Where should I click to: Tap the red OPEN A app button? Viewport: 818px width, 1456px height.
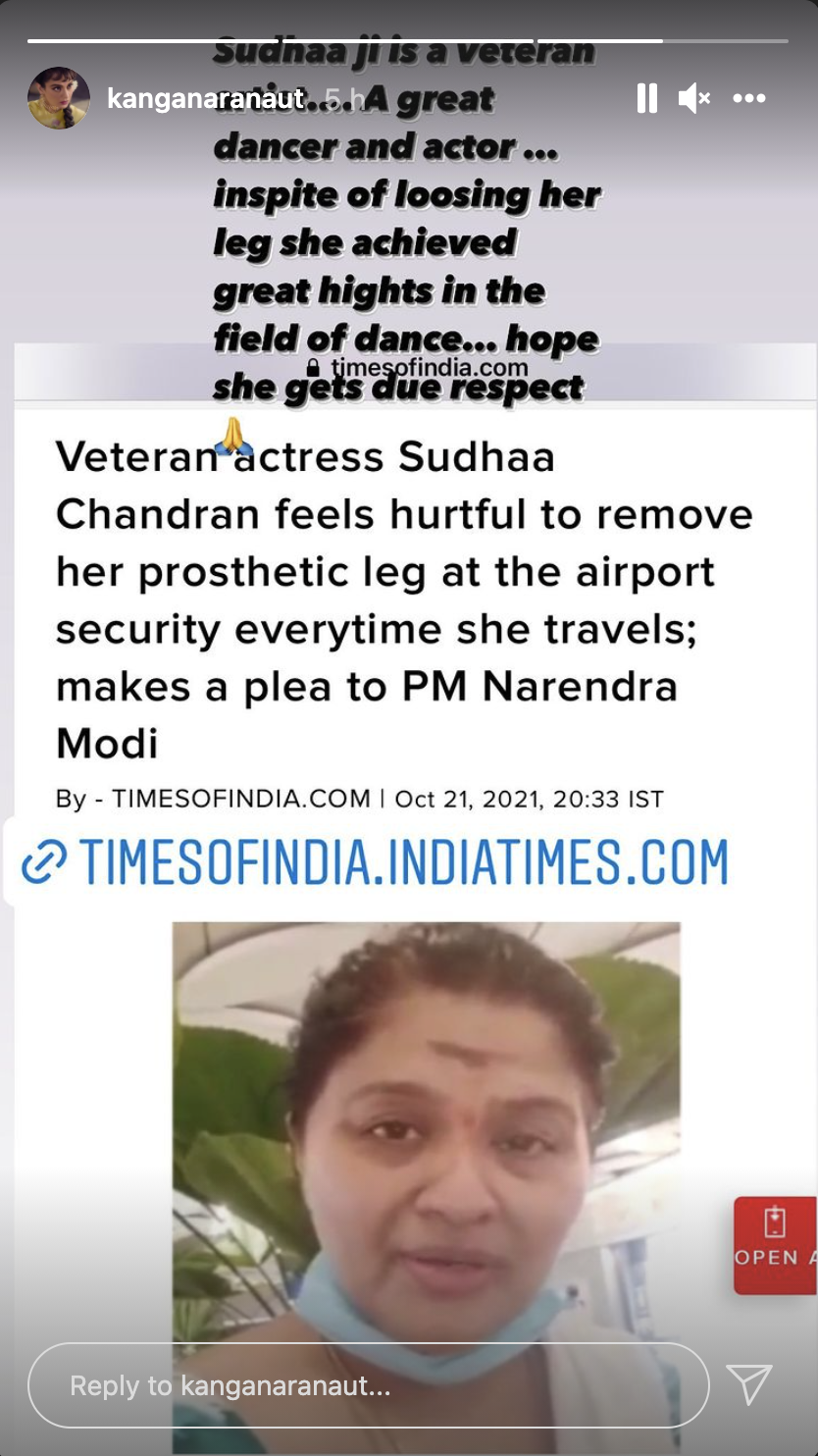pos(776,1246)
